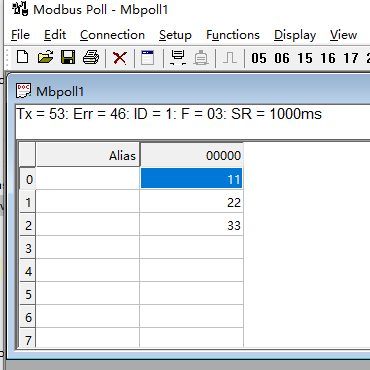Click the Tx = 53 status line
This screenshot has height=370, width=370.
(x=169, y=114)
